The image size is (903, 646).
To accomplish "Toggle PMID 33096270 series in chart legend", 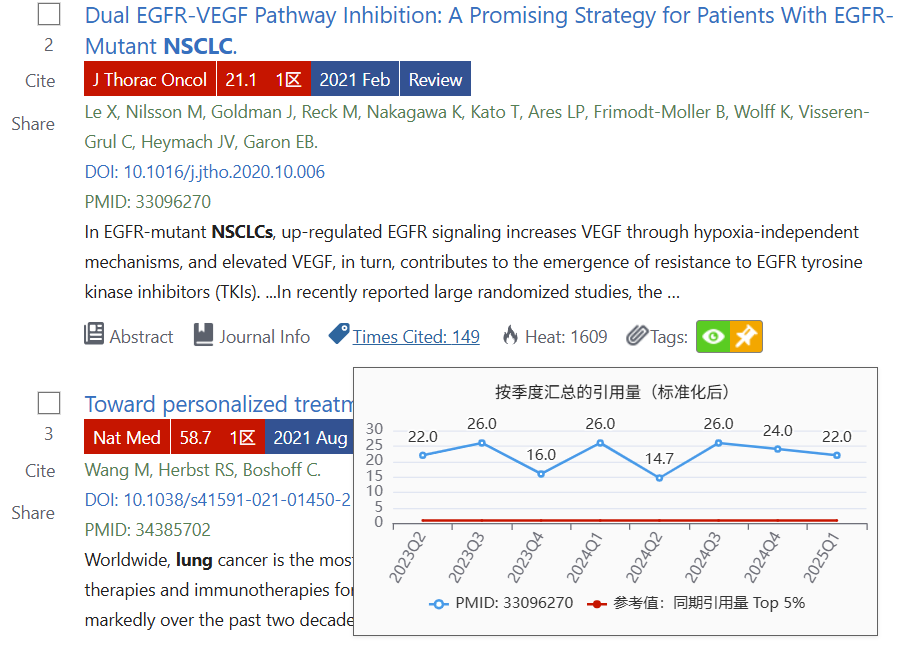I will tap(501, 603).
